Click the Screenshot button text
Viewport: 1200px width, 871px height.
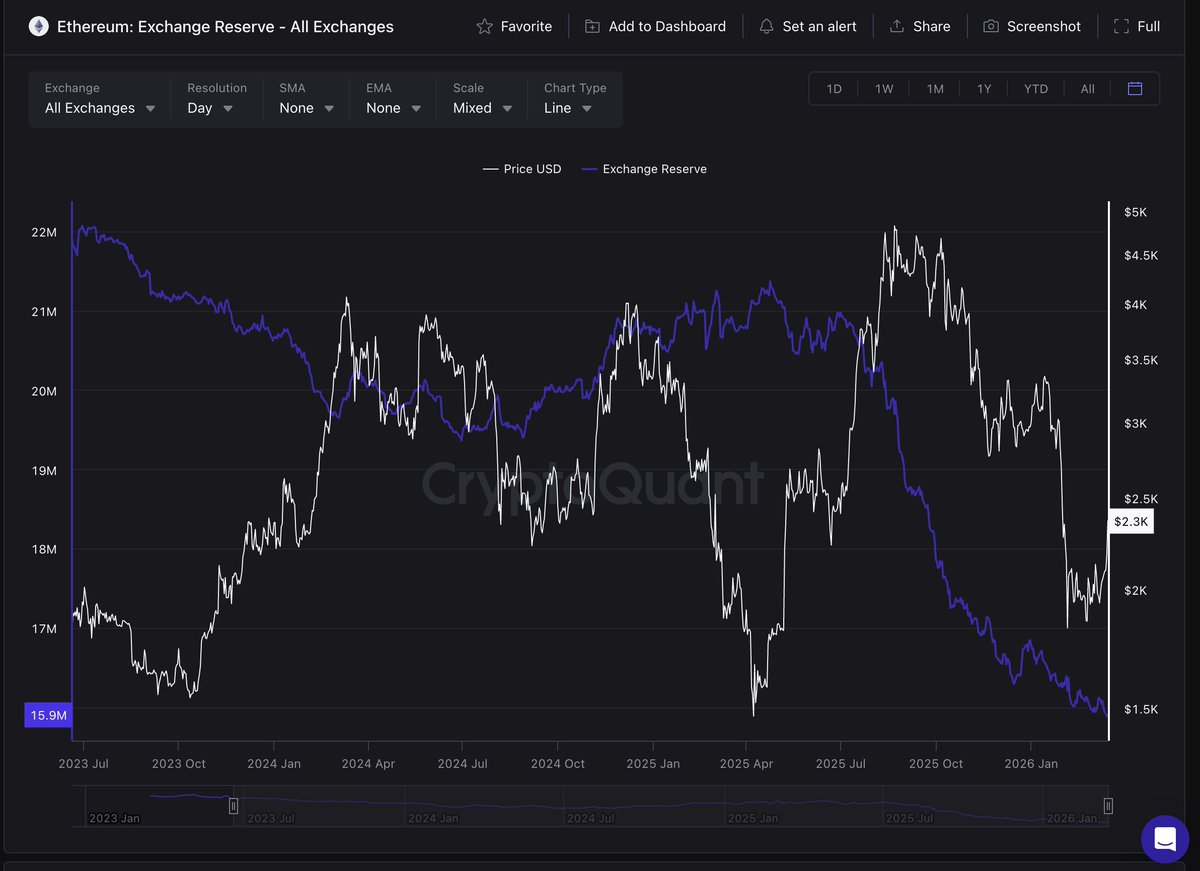pyautogui.click(x=1044, y=26)
